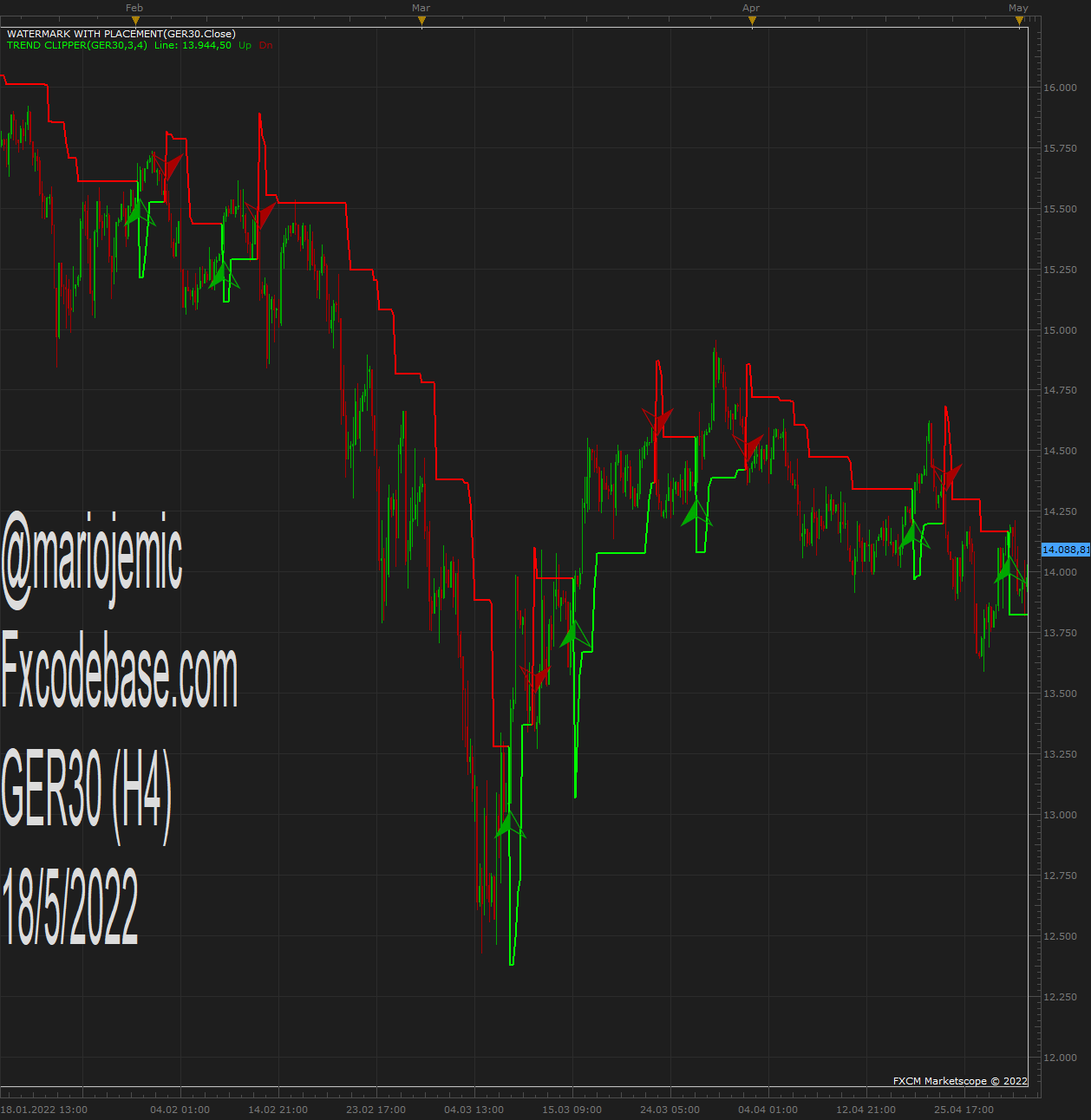The height and width of the screenshot is (1120, 1091).
Task: Click the 14.750 price axis label
Action: pyautogui.click(x=1060, y=390)
